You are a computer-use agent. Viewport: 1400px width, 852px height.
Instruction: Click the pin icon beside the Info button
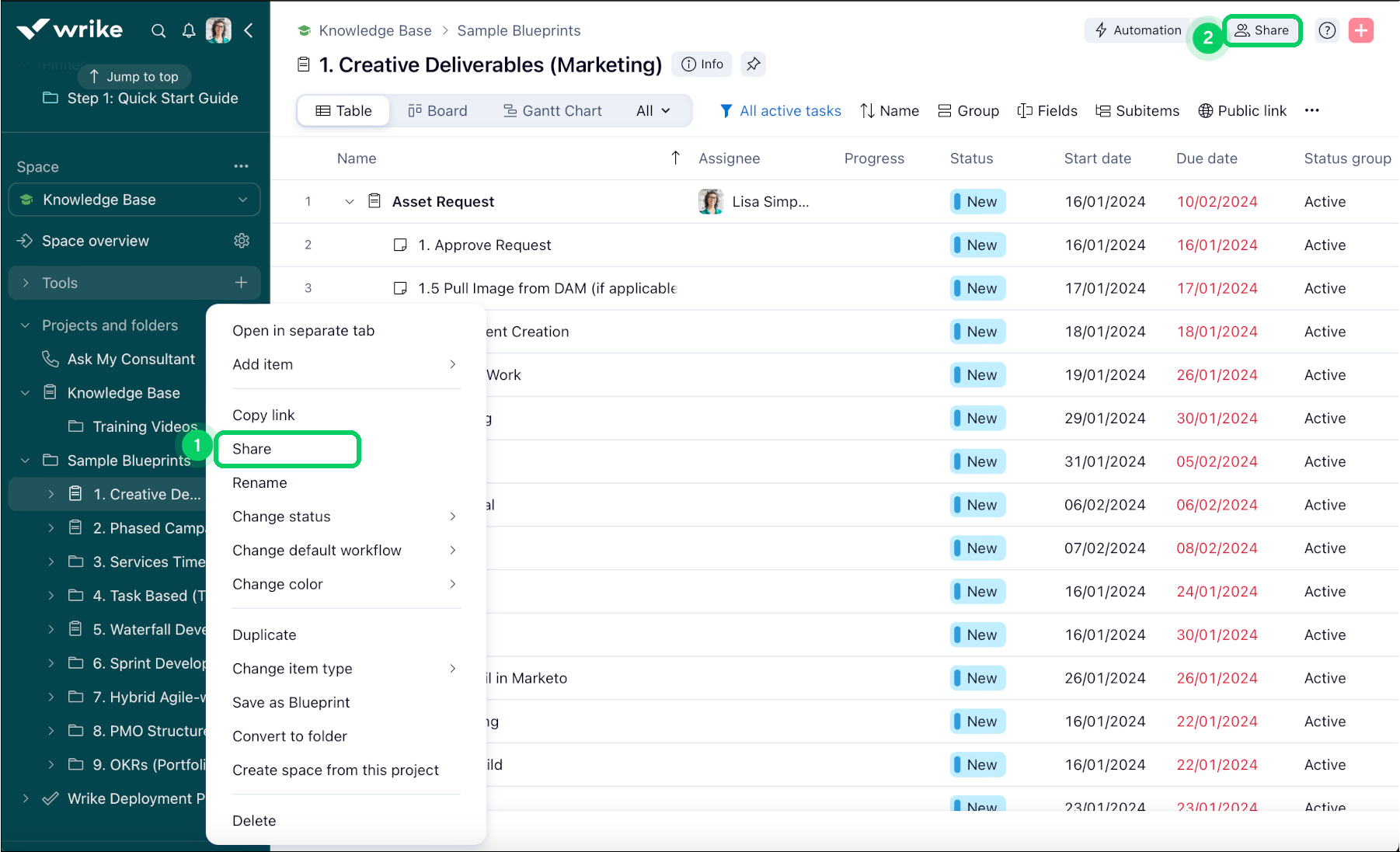point(753,64)
